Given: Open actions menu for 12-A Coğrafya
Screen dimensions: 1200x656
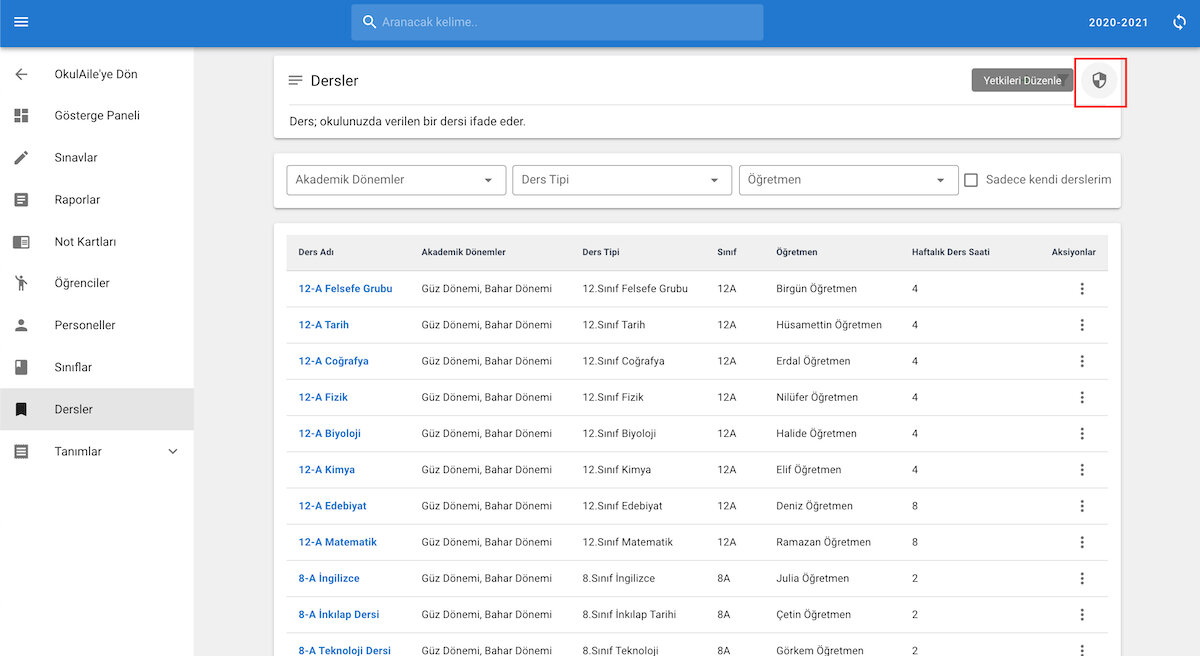Looking at the screenshot, I should pos(1081,361).
